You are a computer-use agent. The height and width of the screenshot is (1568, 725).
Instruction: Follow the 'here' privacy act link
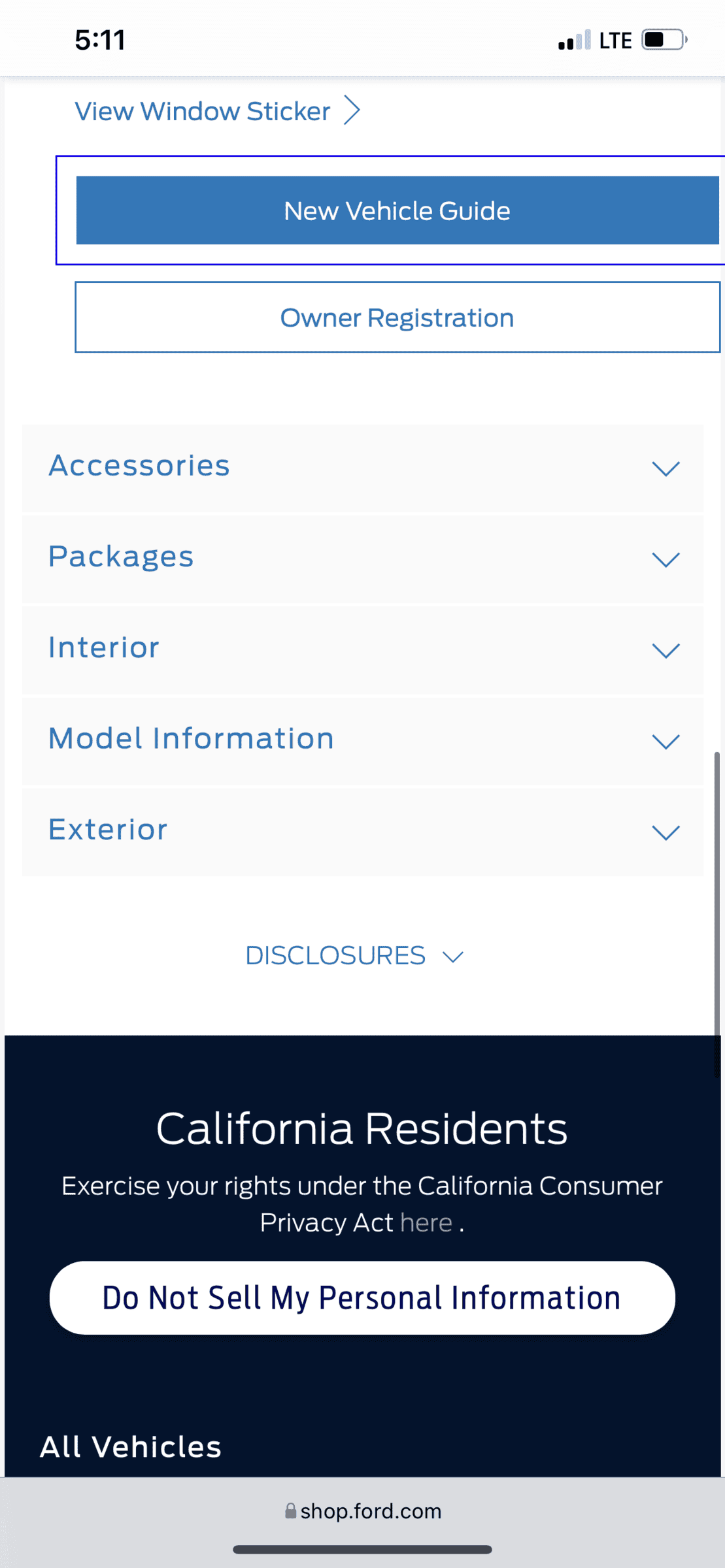(x=426, y=1222)
